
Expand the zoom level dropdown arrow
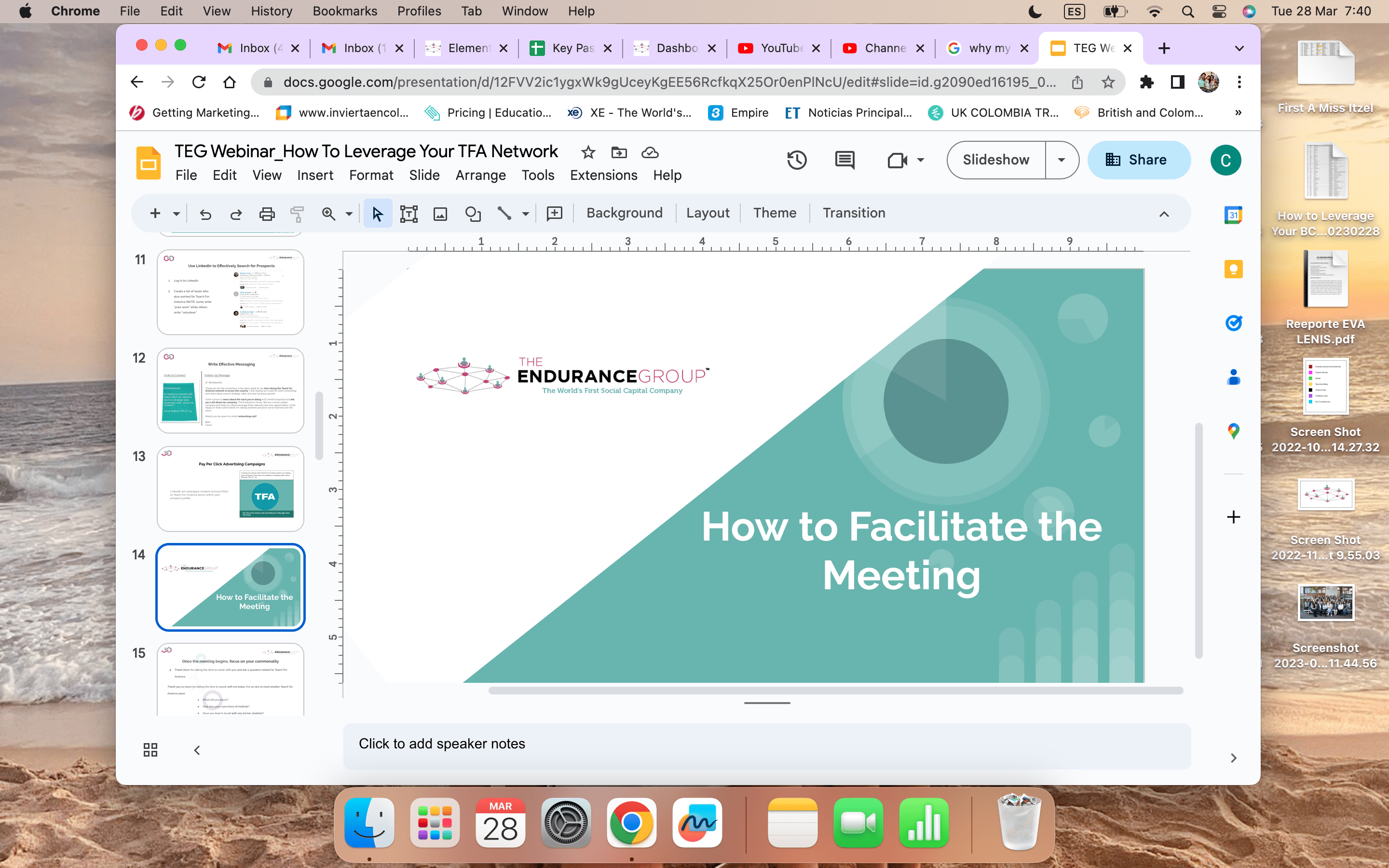(349, 214)
